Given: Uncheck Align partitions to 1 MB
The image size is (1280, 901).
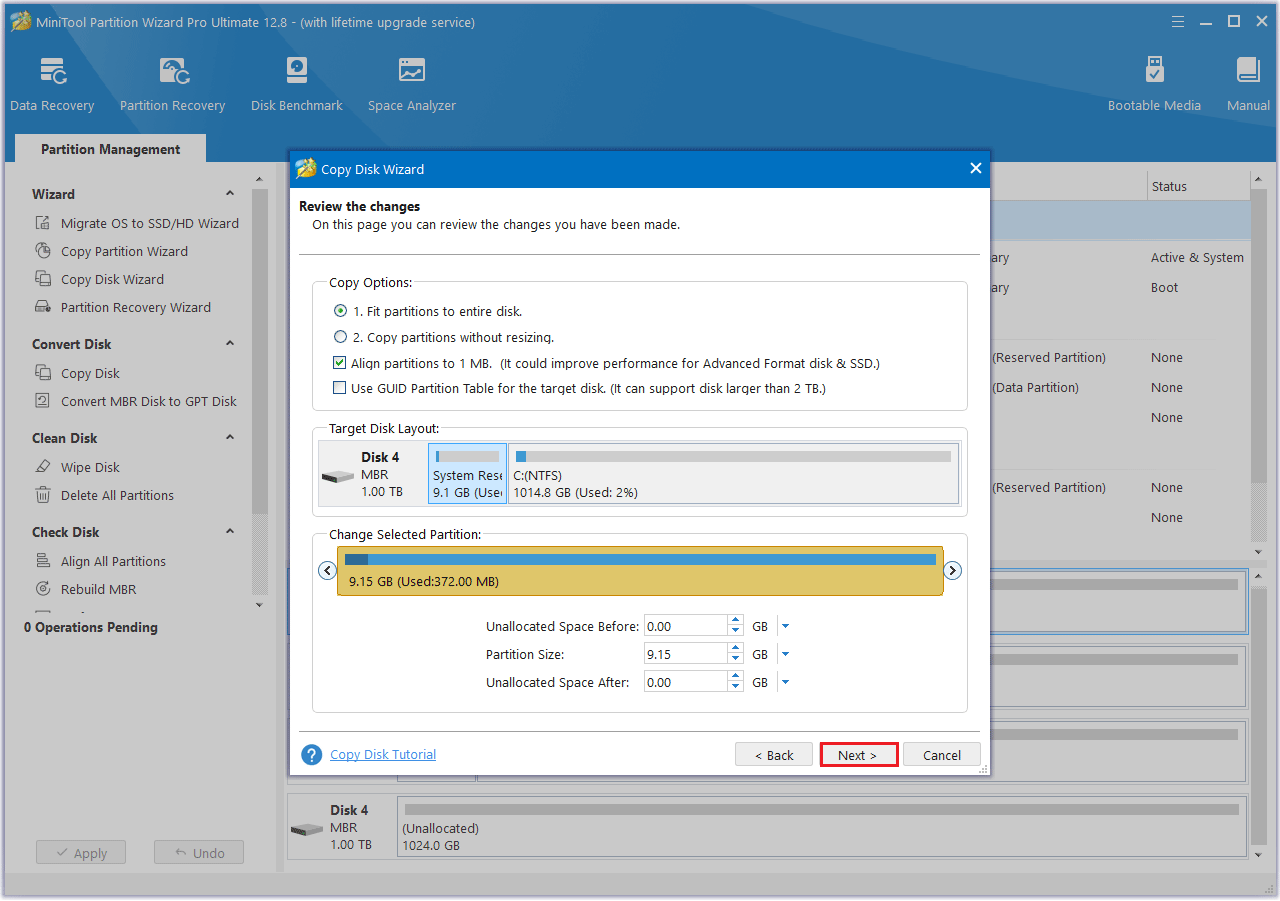Looking at the screenshot, I should click(340, 363).
